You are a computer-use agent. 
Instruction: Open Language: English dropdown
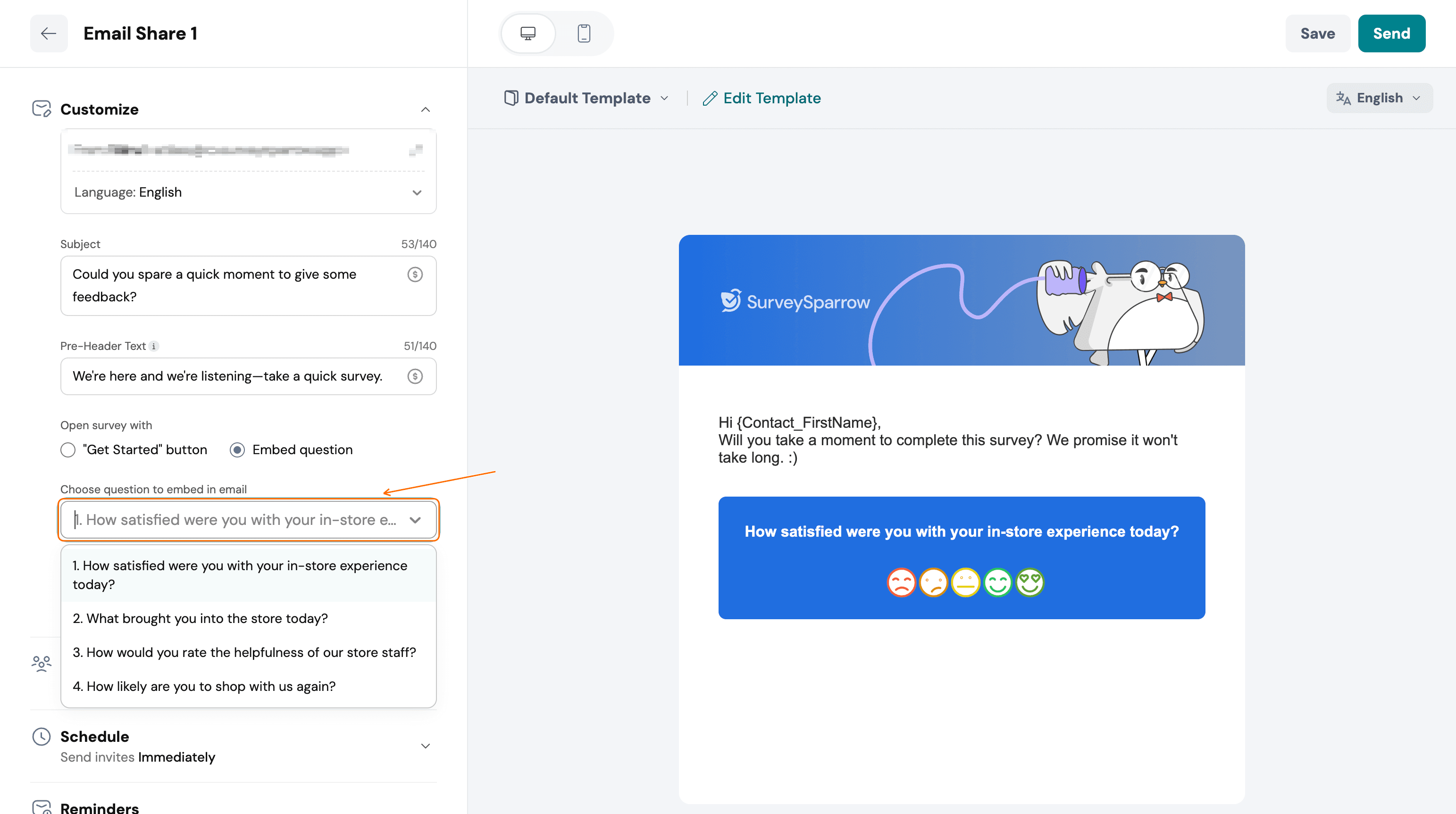[249, 192]
